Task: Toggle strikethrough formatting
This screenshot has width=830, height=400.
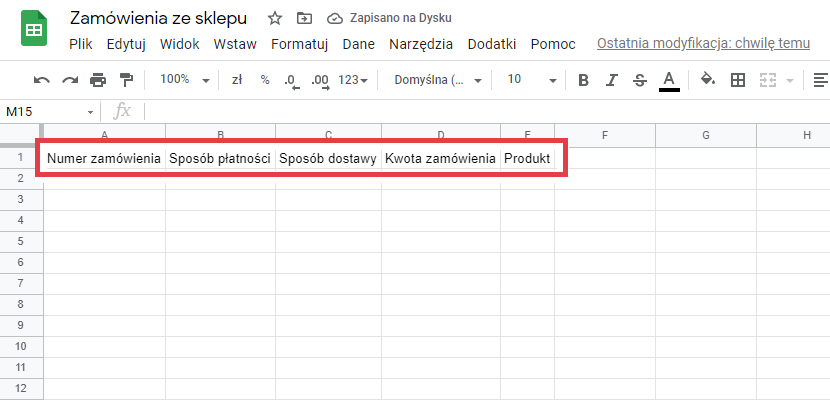Action: click(x=640, y=80)
